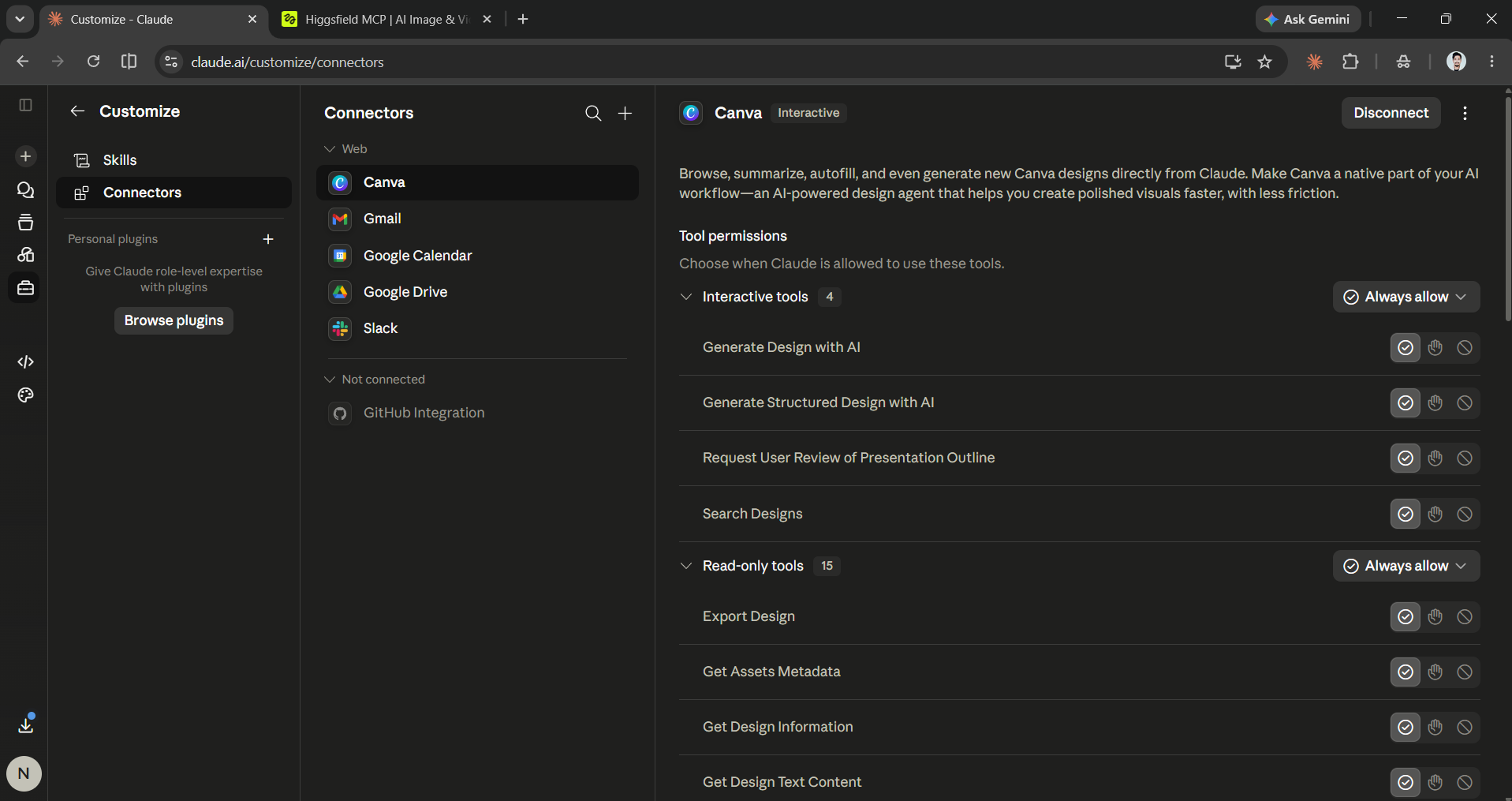Click the download icon in left rail
This screenshot has height=801, width=1512.
coord(25,724)
